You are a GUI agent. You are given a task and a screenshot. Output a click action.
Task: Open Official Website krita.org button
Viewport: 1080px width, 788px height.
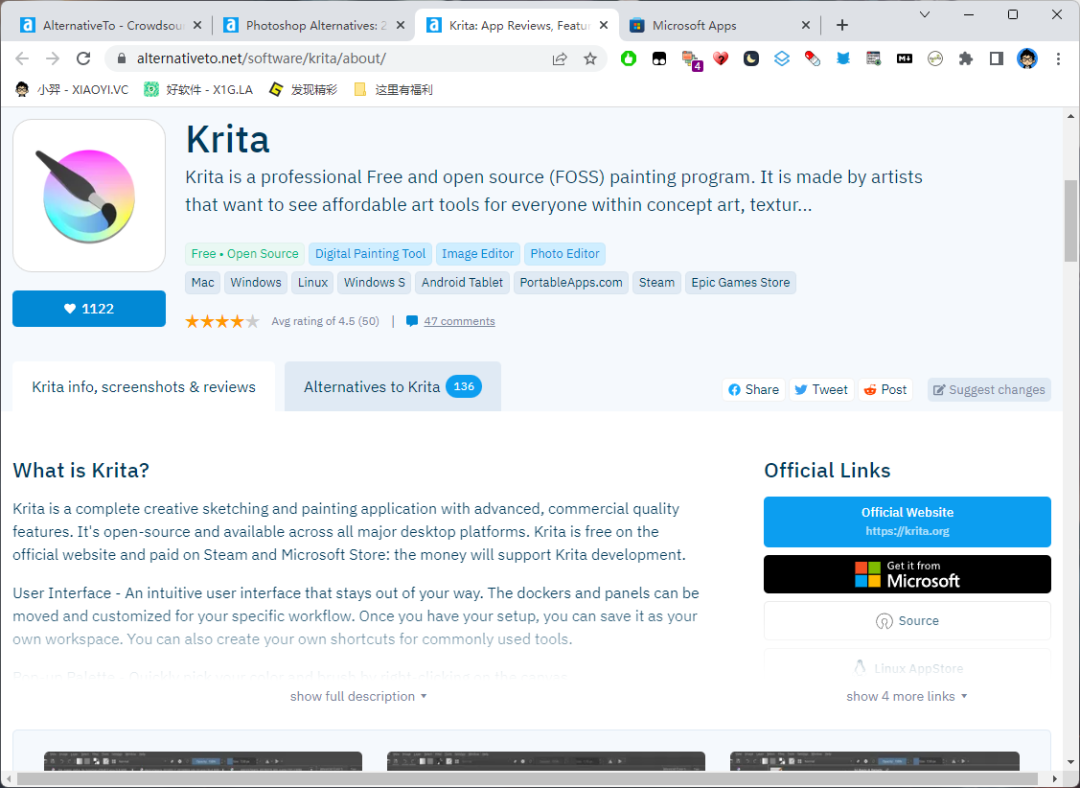click(907, 521)
